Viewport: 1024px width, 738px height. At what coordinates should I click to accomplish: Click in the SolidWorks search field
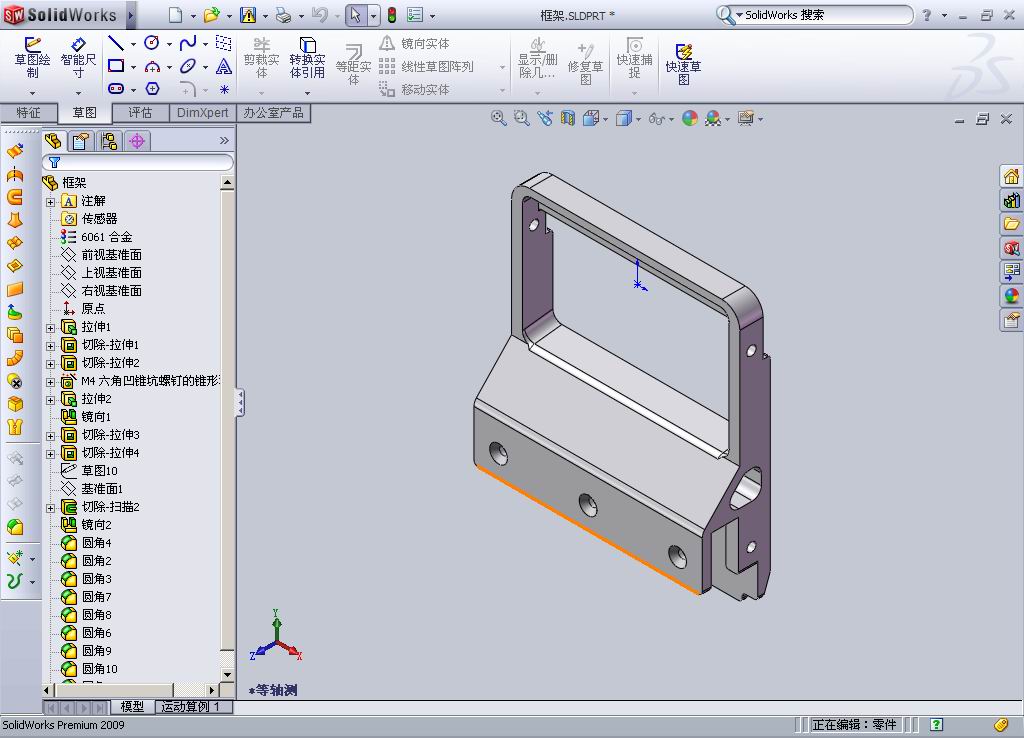(825, 15)
